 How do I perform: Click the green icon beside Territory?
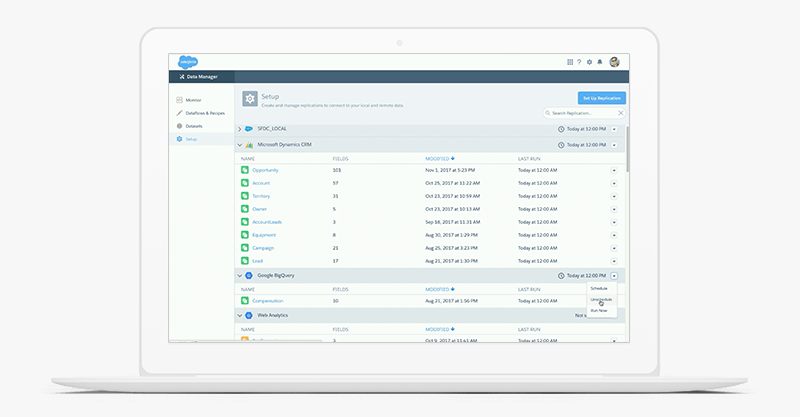245,196
